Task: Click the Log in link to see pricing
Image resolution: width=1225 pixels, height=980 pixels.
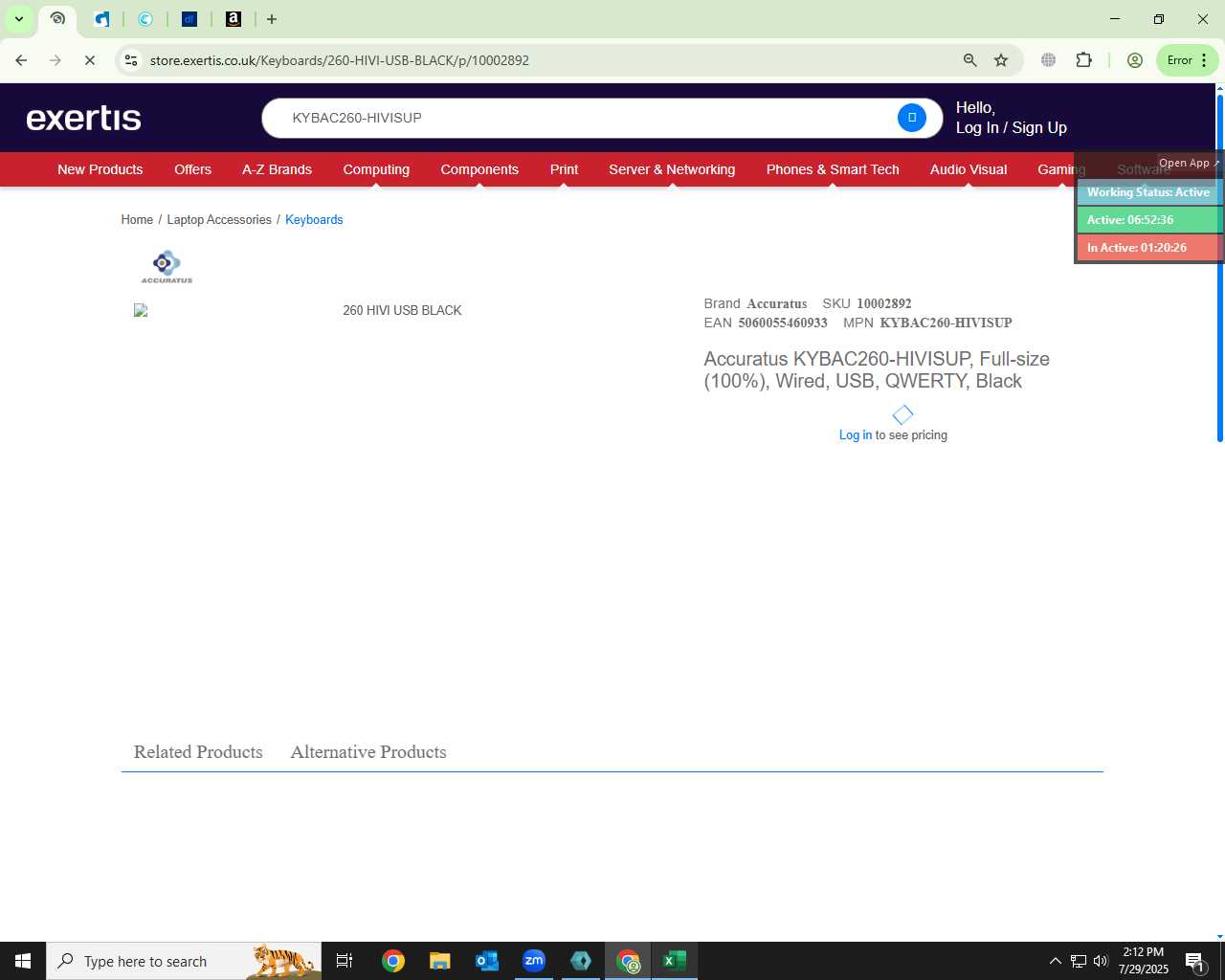Action: [855, 434]
